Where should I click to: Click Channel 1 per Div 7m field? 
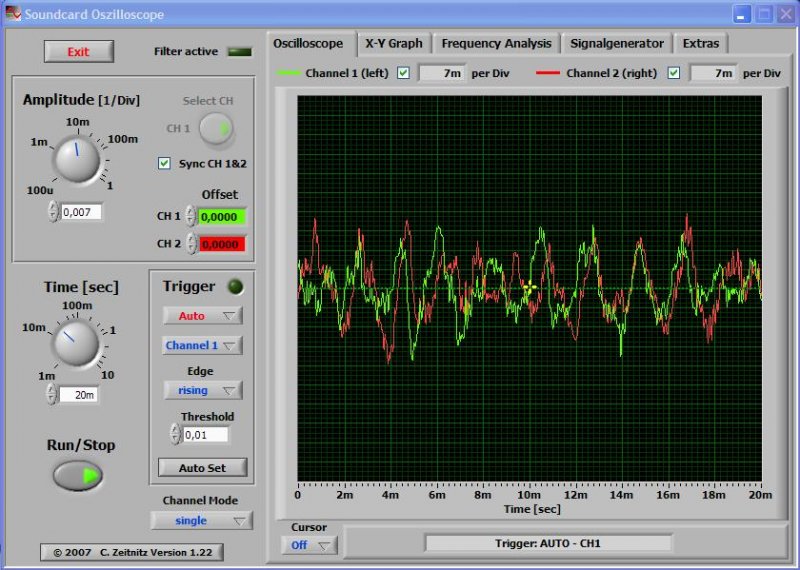(442, 73)
